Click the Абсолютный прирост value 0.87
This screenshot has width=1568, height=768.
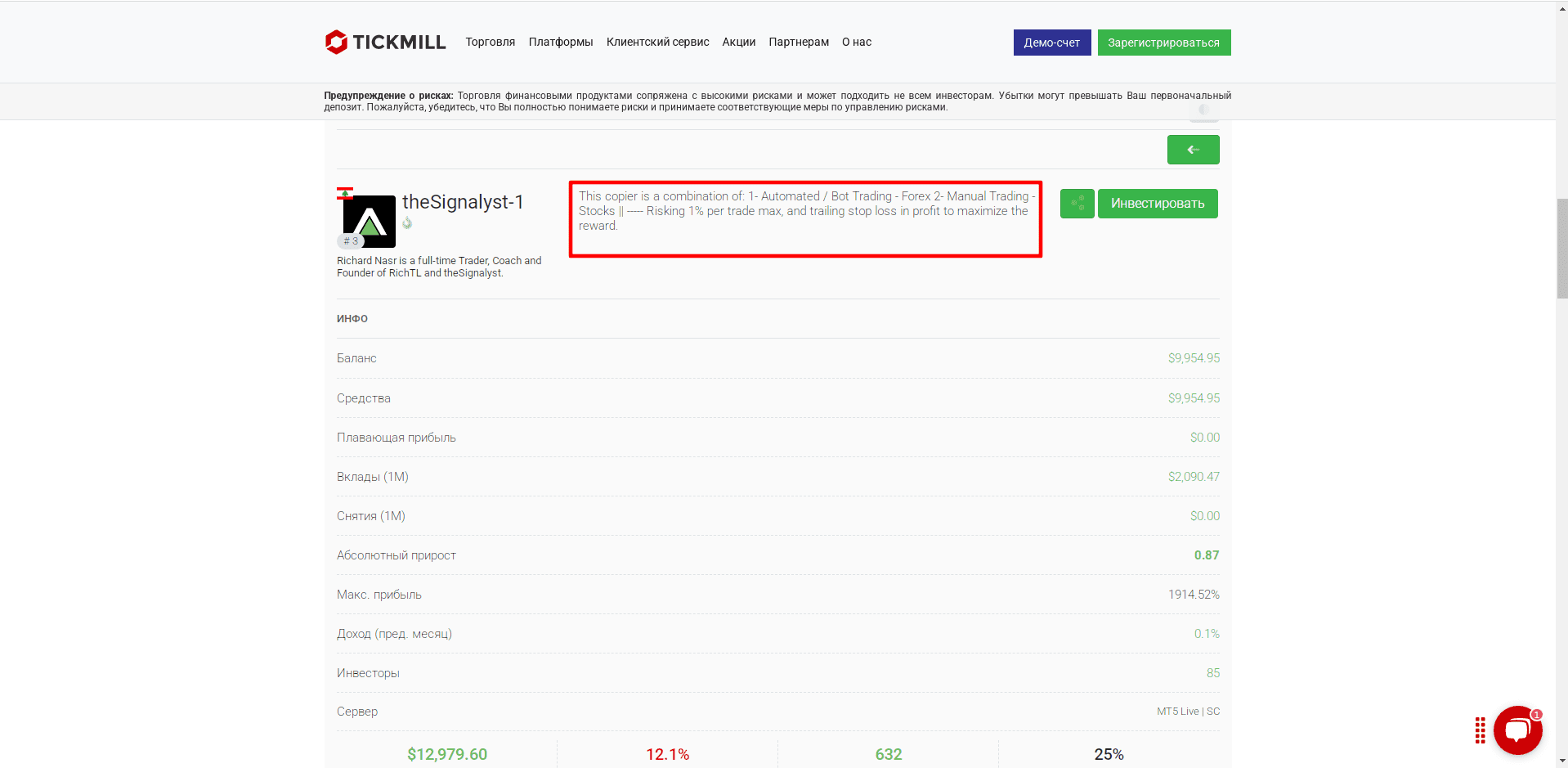click(x=1207, y=555)
